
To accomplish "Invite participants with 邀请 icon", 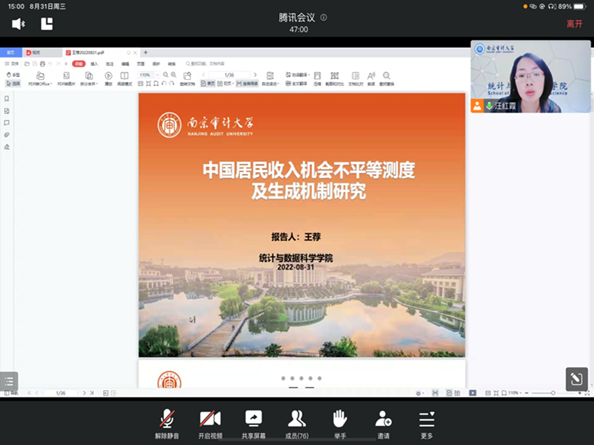I will click(x=383, y=424).
